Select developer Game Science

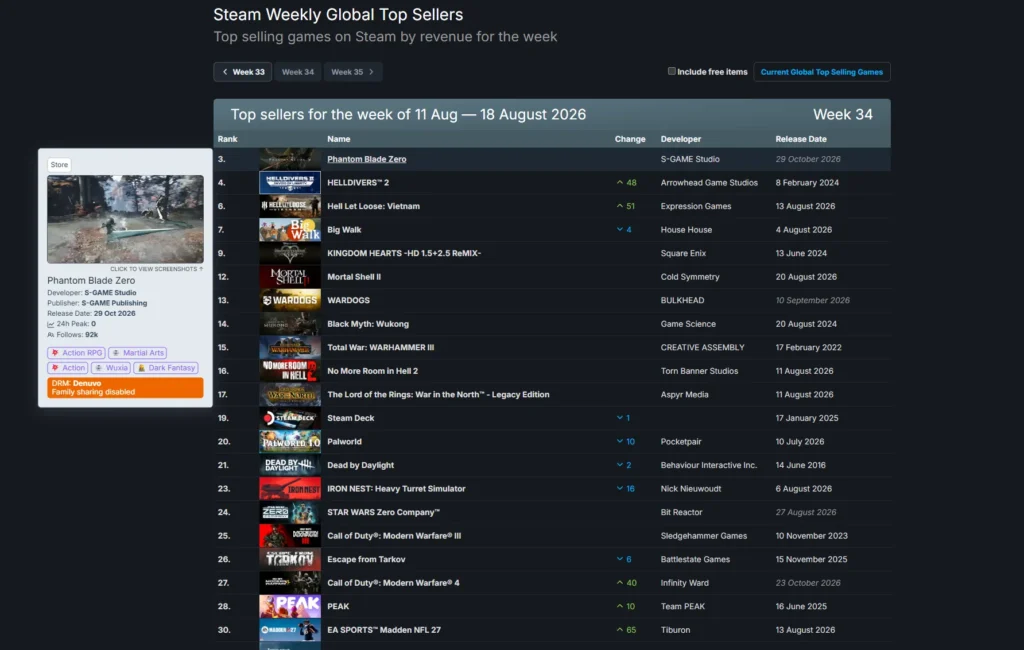click(688, 323)
